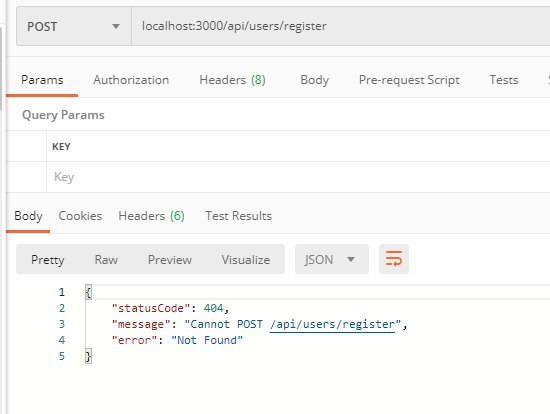Switch to Raw response view
The image size is (550, 414).
tap(106, 260)
